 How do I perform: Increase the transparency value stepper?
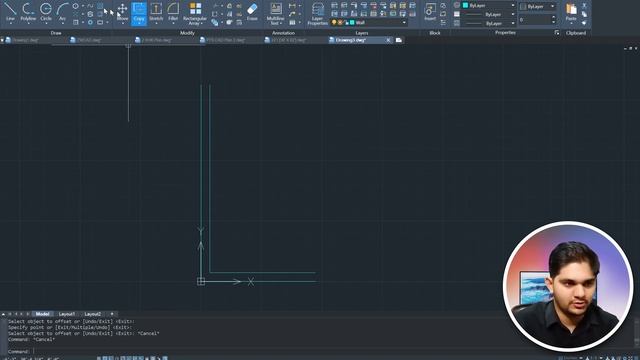[x=553, y=17]
